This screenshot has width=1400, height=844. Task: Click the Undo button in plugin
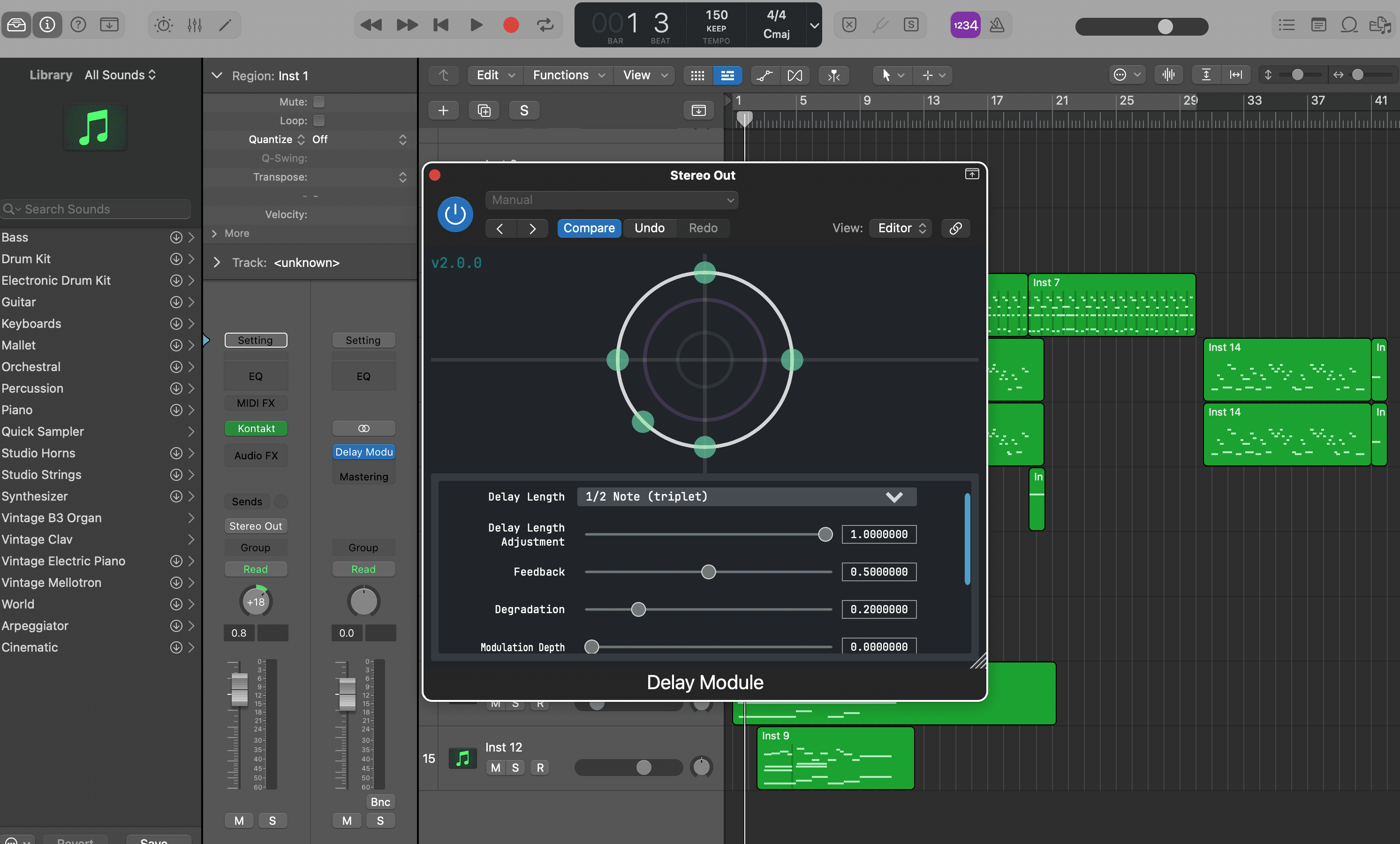click(650, 228)
